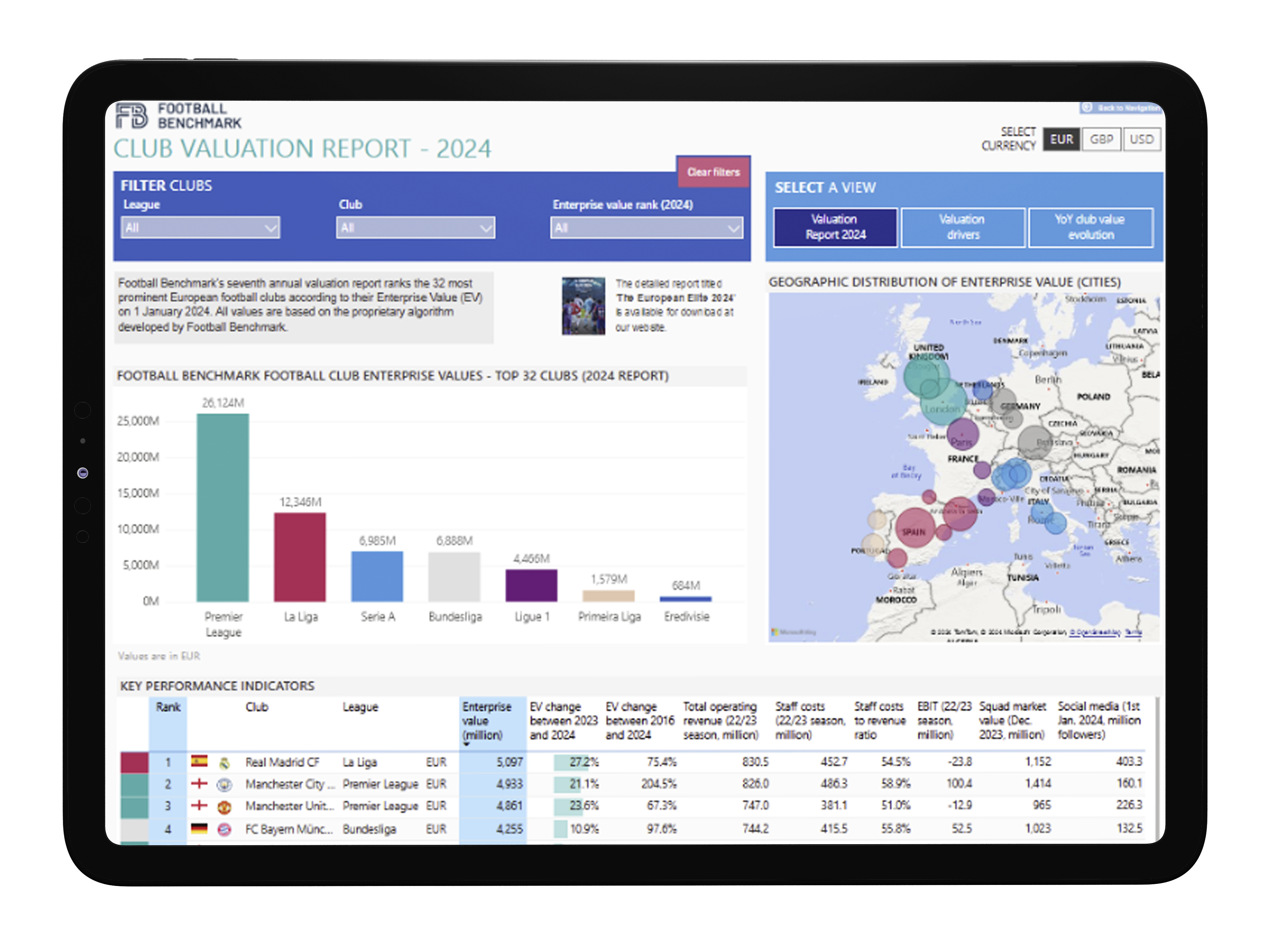Click 27.2% EV change data bar

point(571,762)
